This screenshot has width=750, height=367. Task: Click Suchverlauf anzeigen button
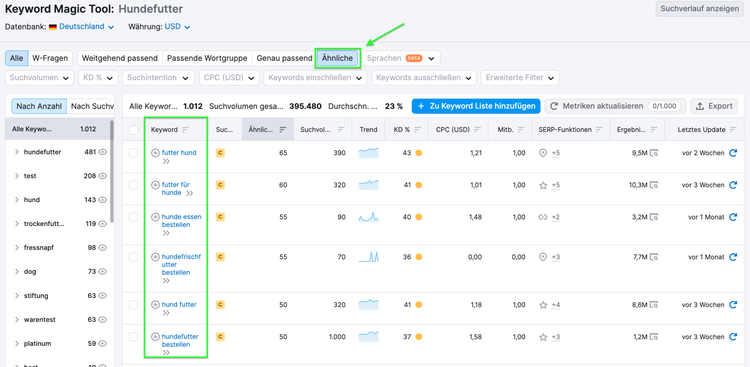[700, 9]
